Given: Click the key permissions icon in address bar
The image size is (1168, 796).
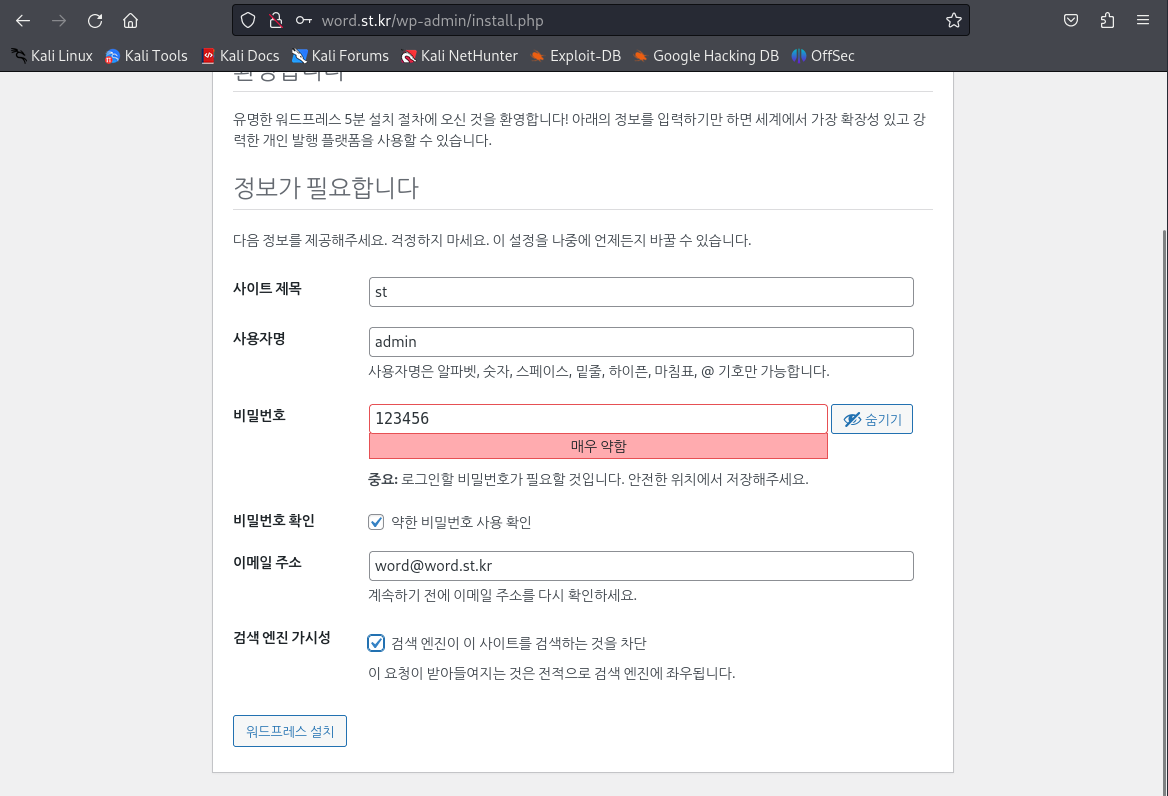Looking at the screenshot, I should pos(303,21).
